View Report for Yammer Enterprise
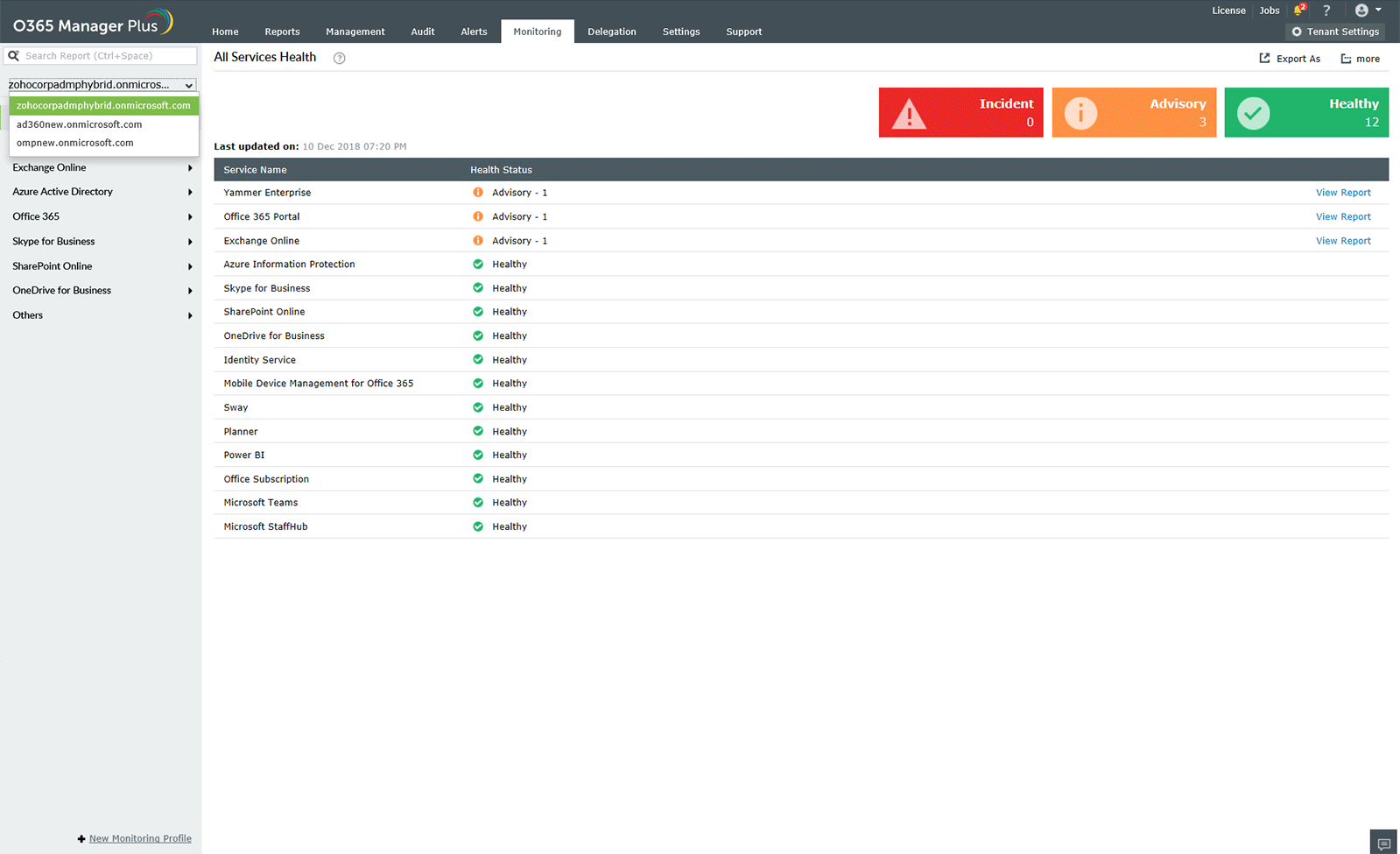 pos(1343,193)
